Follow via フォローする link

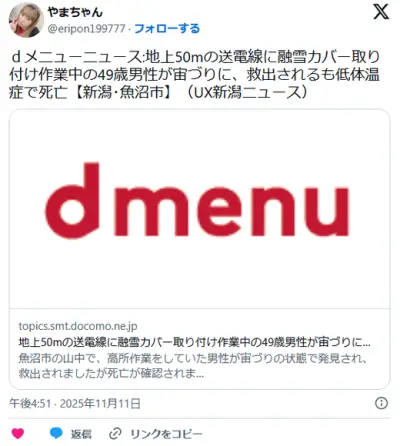[x=167, y=29]
